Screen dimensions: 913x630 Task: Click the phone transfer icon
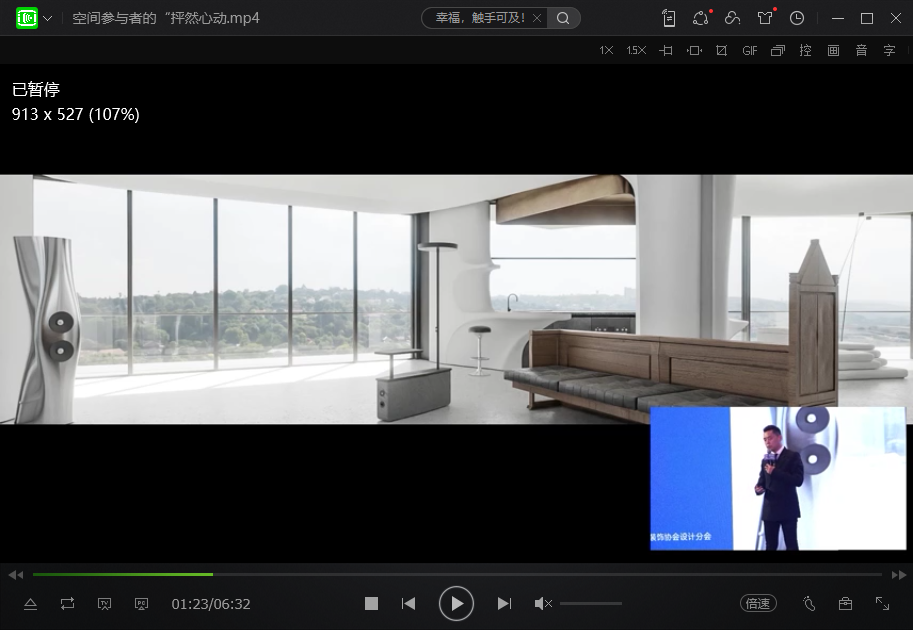coord(669,18)
